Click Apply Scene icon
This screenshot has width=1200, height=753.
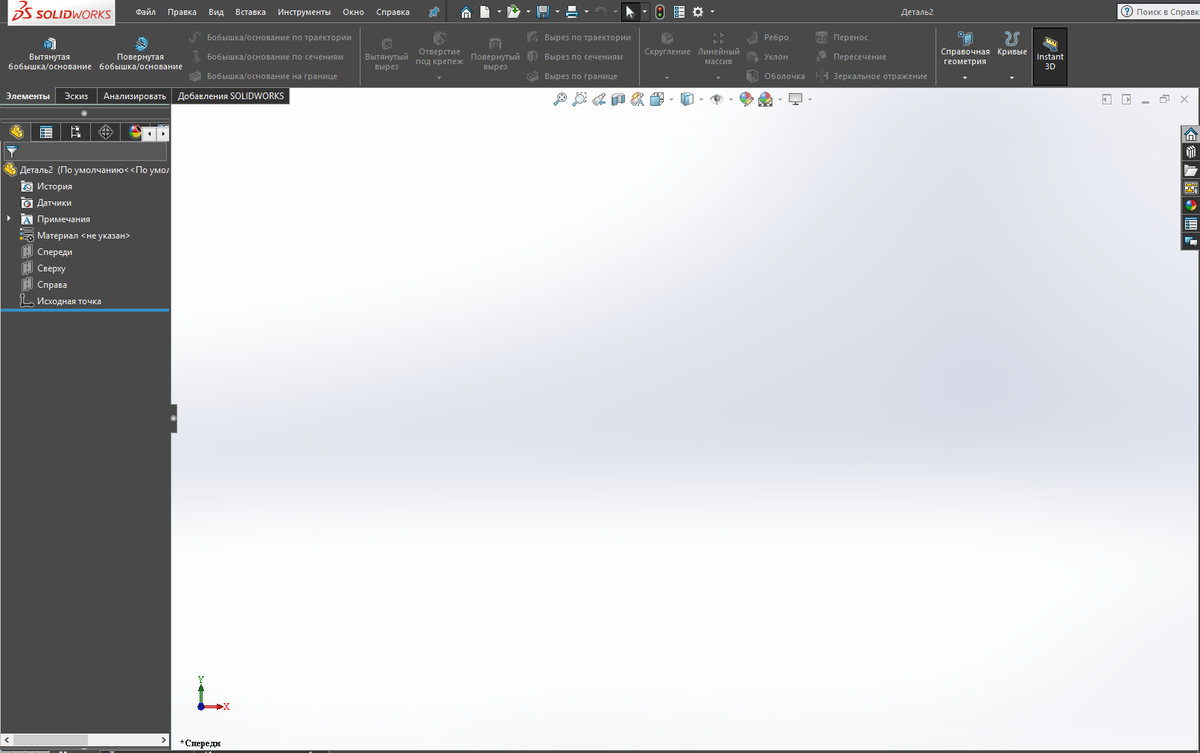[x=765, y=99]
